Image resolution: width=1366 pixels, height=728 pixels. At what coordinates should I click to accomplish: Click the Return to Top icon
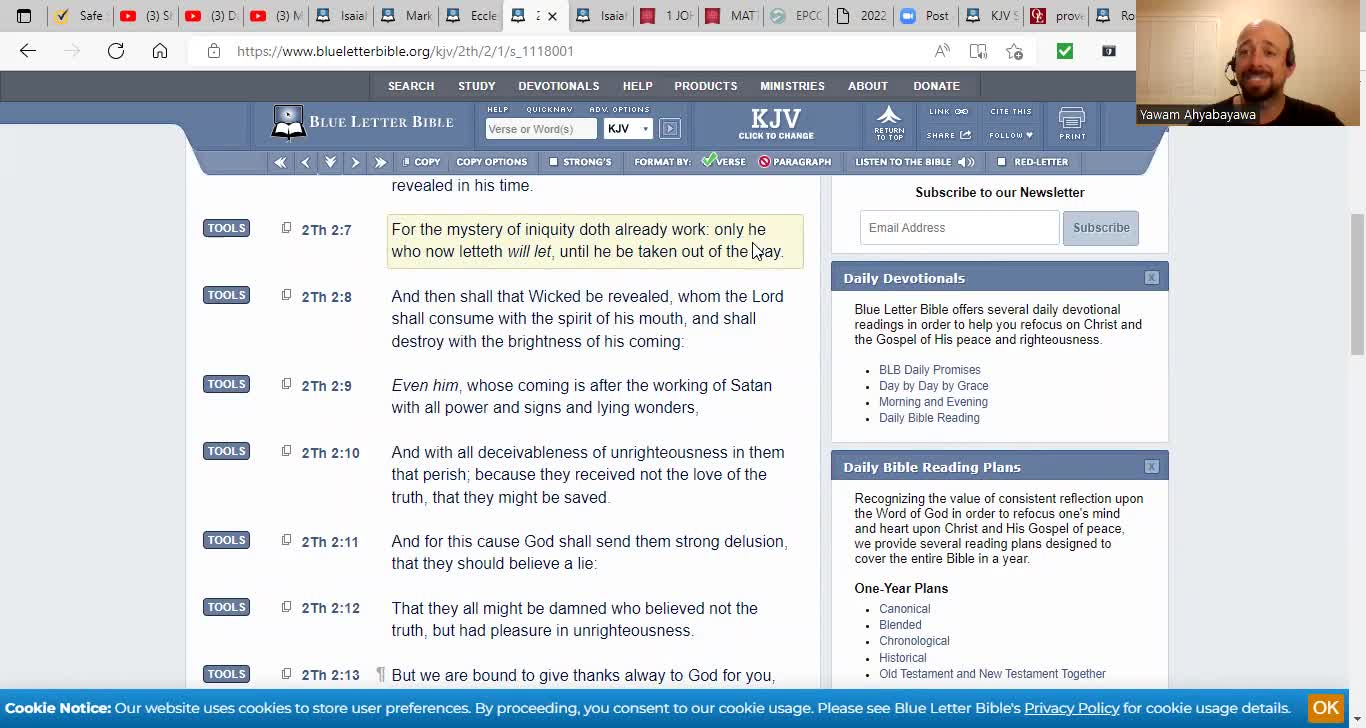(889, 123)
